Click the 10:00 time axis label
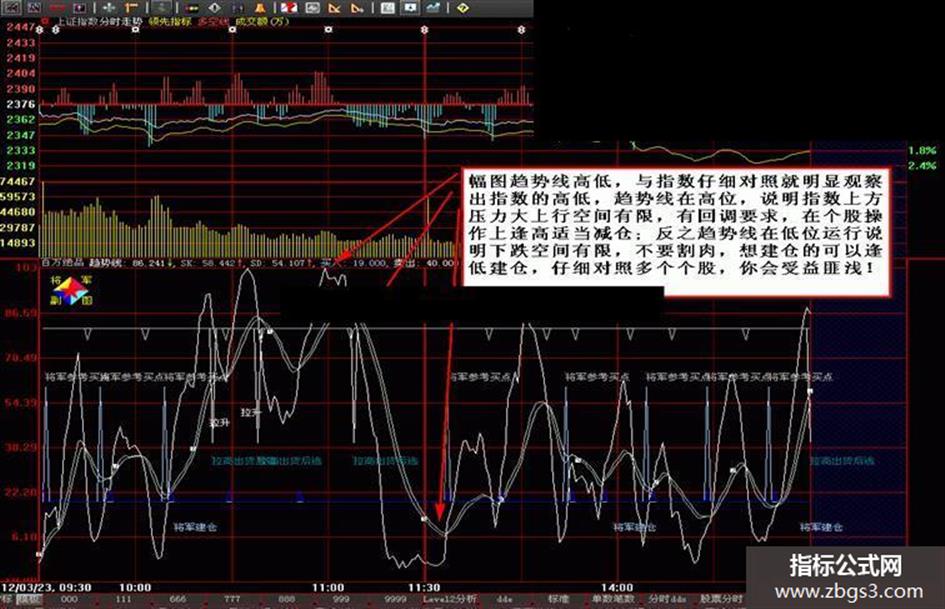This screenshot has width=945, height=609. (135, 587)
